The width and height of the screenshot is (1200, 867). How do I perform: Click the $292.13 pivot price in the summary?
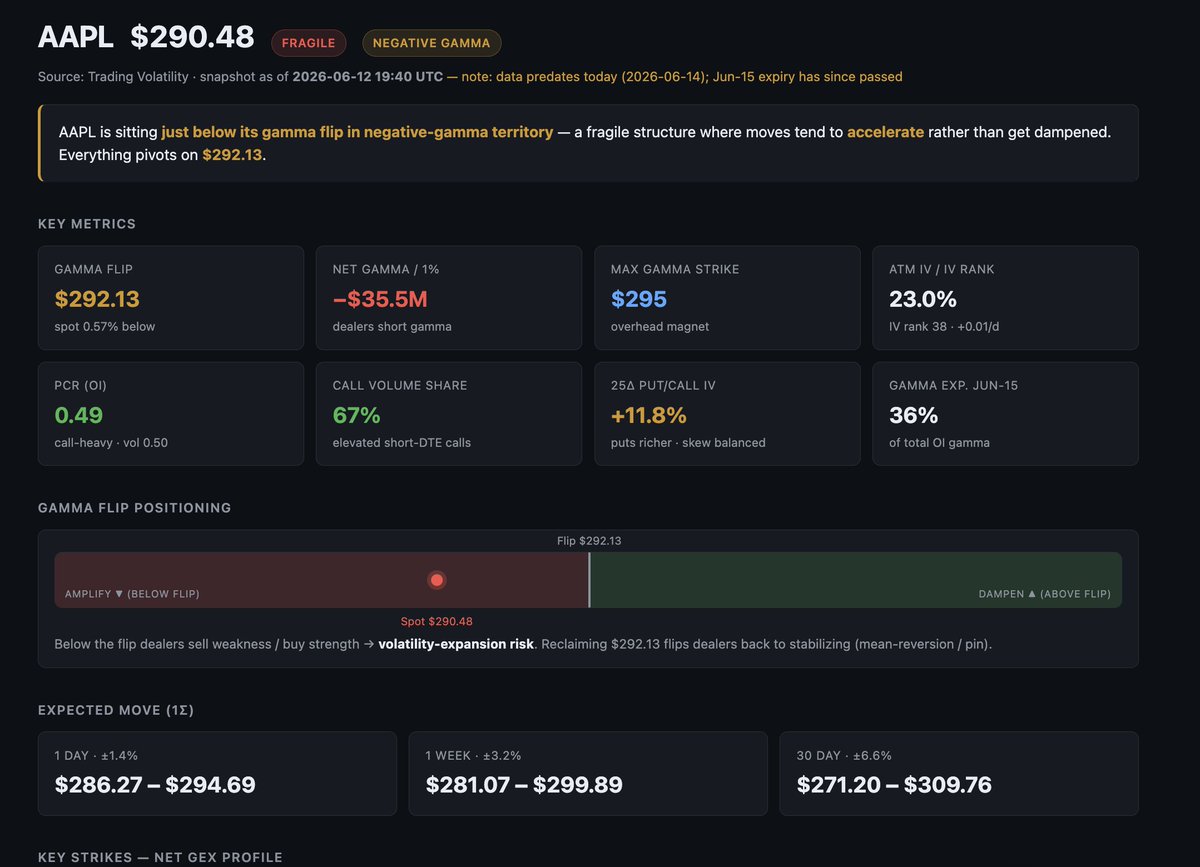tap(232, 155)
